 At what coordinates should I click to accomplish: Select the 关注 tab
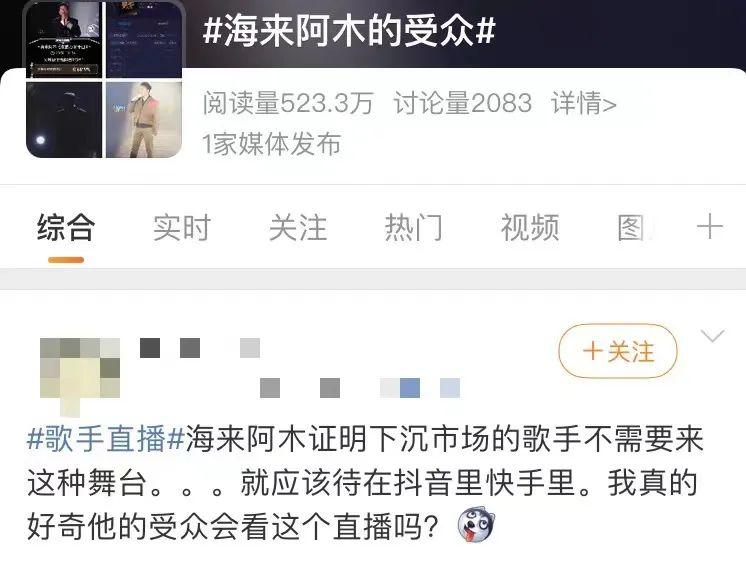point(298,227)
